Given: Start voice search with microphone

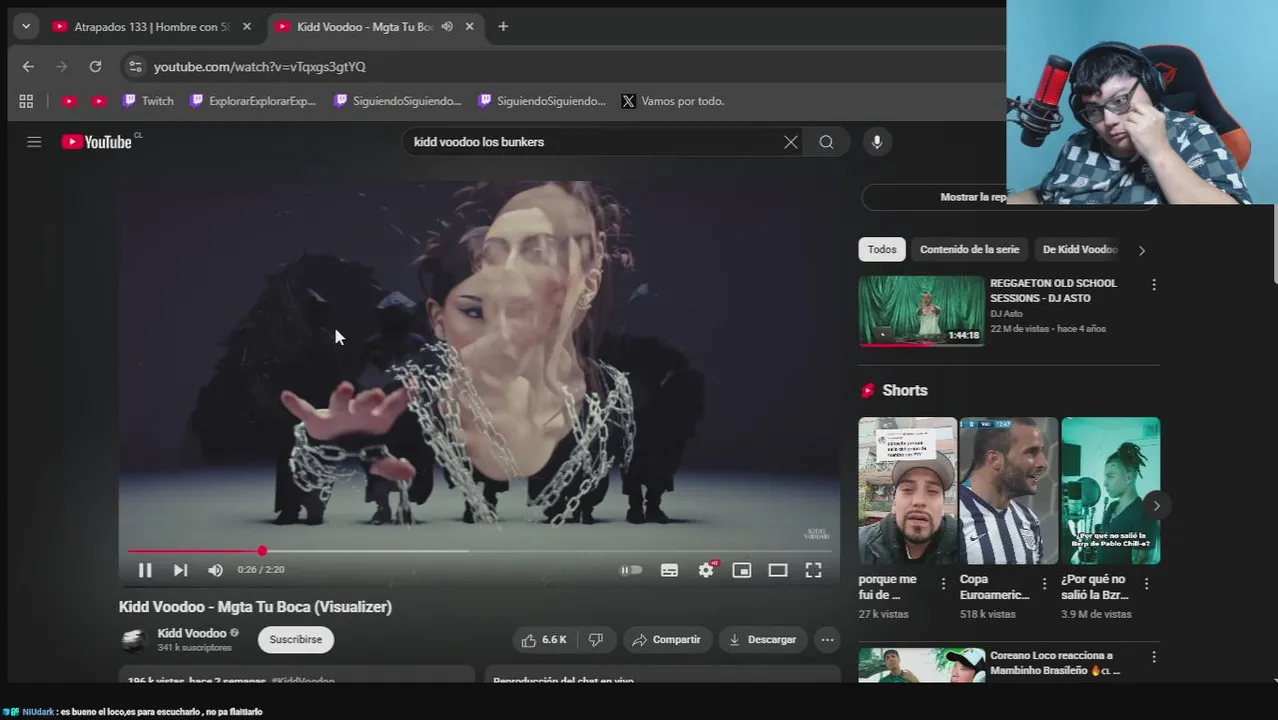Looking at the screenshot, I should coord(877,142).
